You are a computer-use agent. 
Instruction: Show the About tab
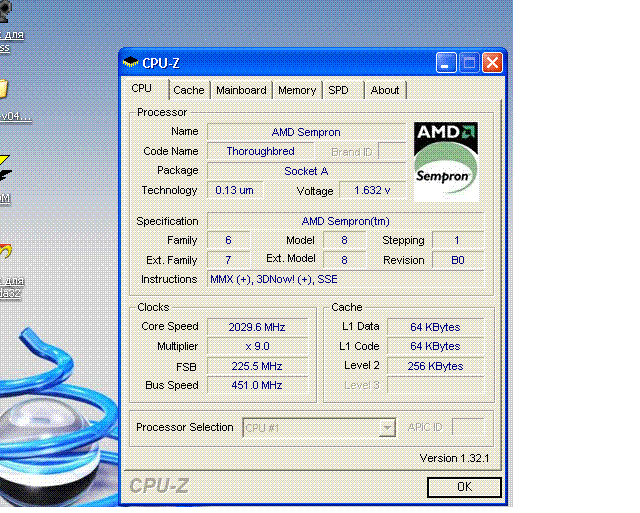[385, 90]
